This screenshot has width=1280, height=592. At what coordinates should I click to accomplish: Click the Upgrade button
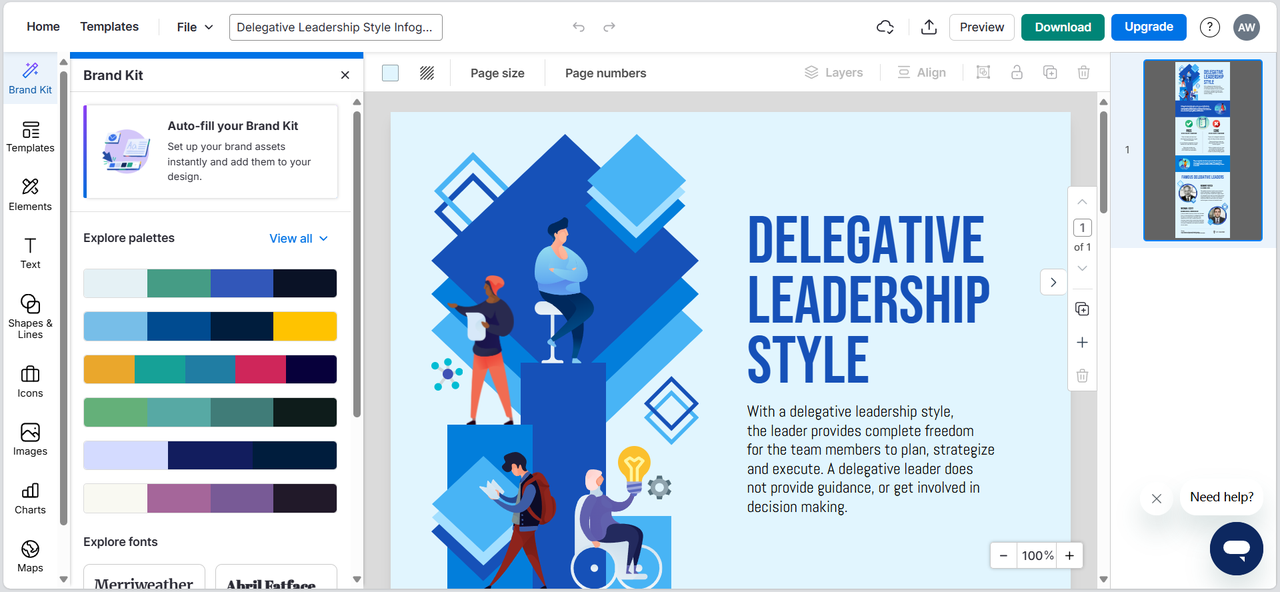click(x=1149, y=27)
